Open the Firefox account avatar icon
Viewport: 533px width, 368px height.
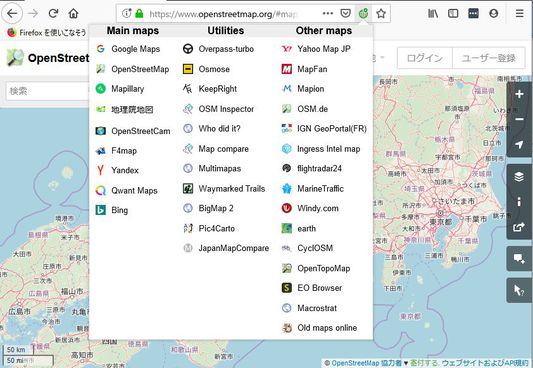pyautogui.click(x=494, y=14)
